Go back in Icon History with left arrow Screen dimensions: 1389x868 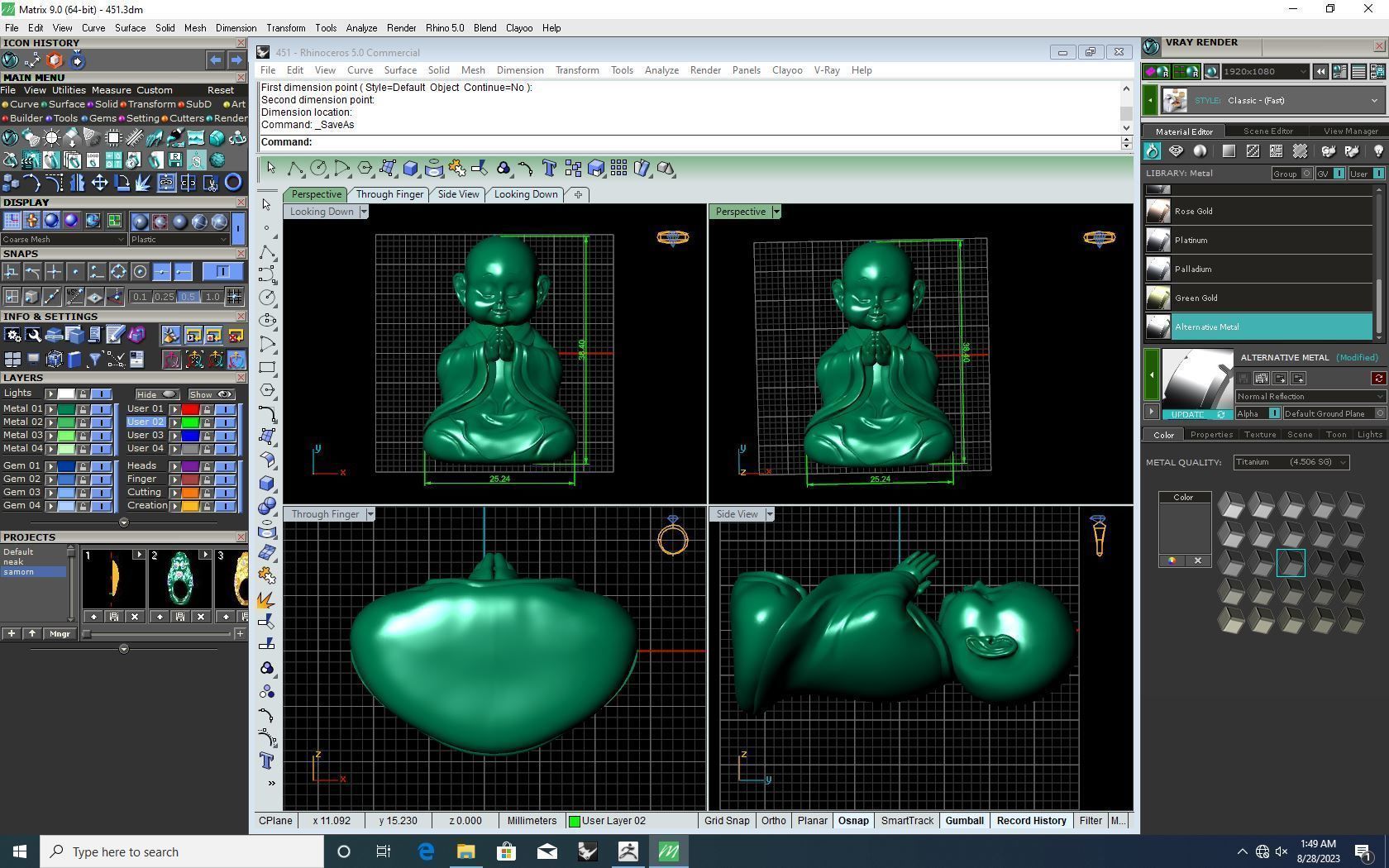point(215,60)
